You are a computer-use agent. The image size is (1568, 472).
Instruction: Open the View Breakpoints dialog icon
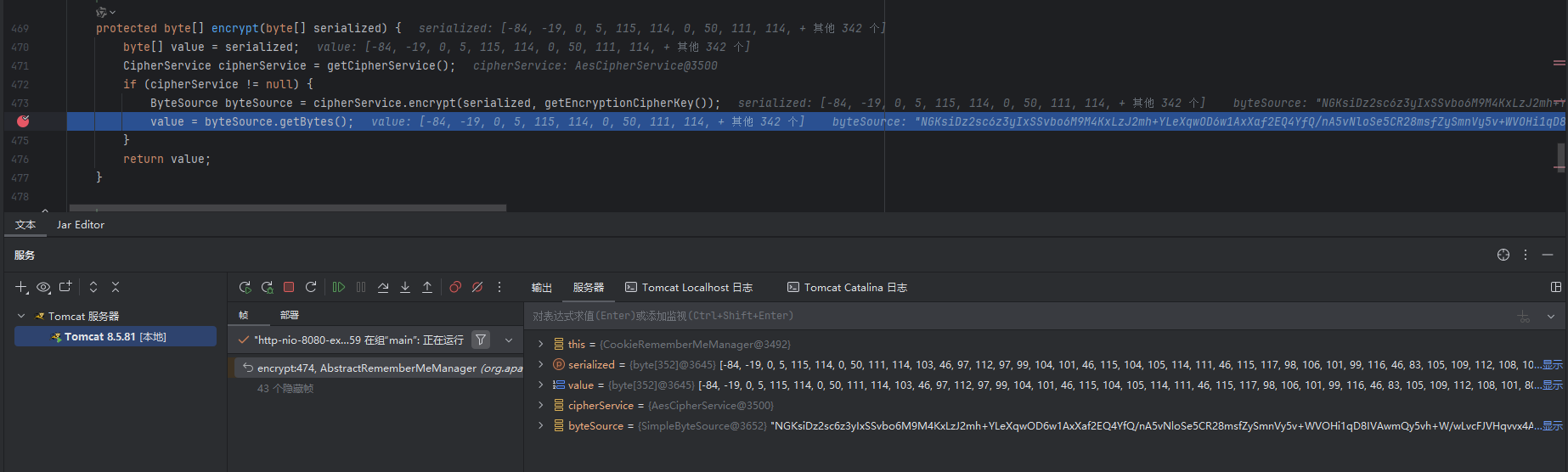point(455,287)
